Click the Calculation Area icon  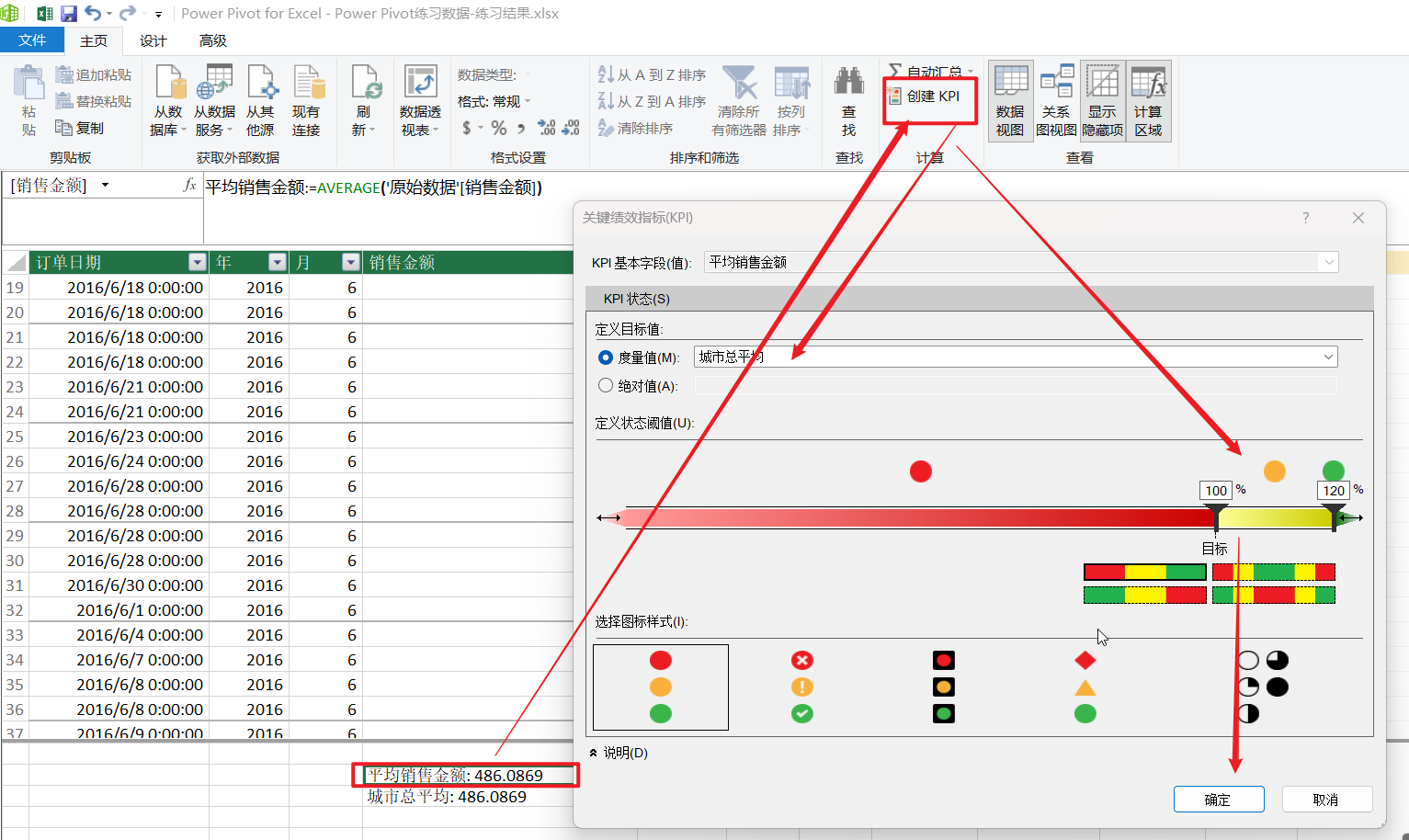(1150, 95)
